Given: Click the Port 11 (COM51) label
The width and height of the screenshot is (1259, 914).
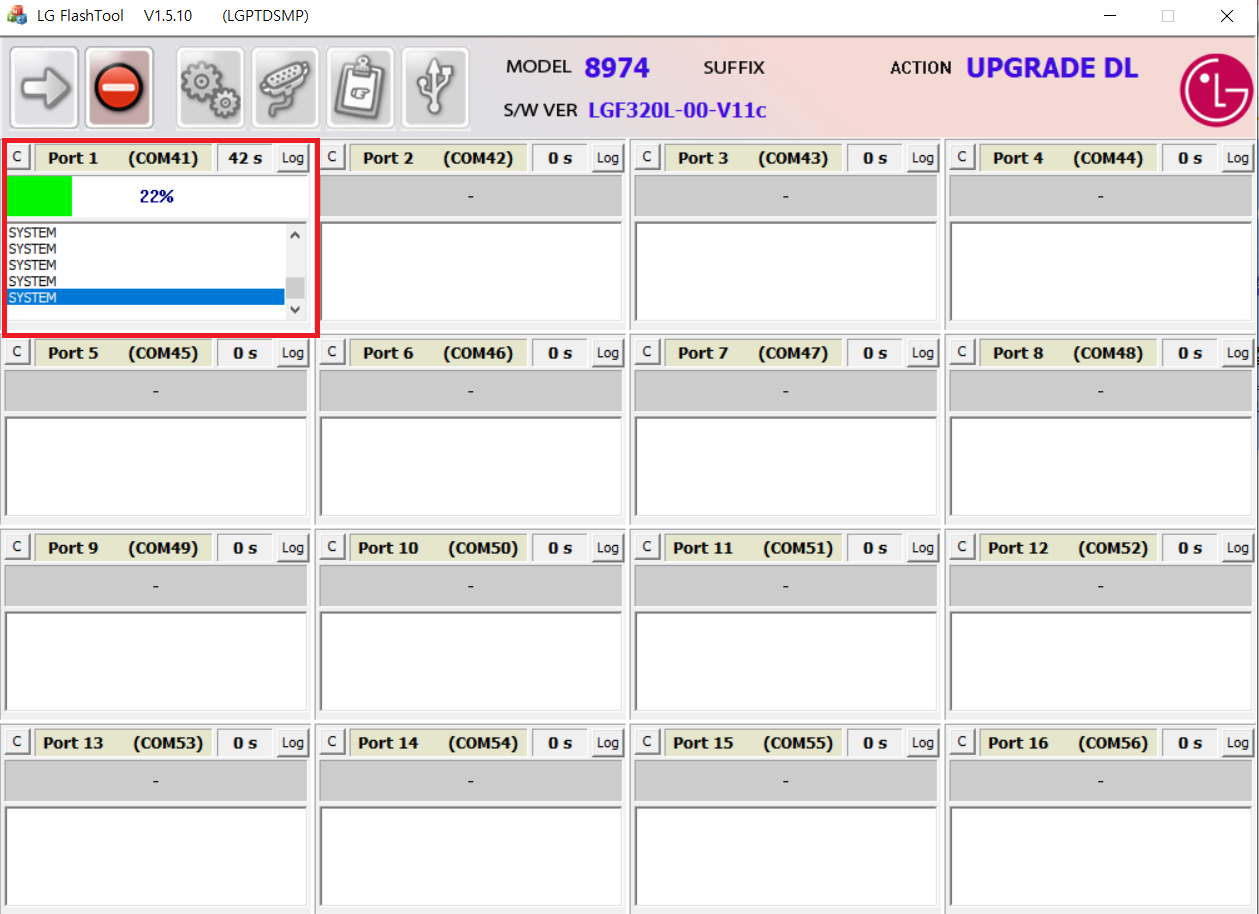Looking at the screenshot, I should [753, 548].
